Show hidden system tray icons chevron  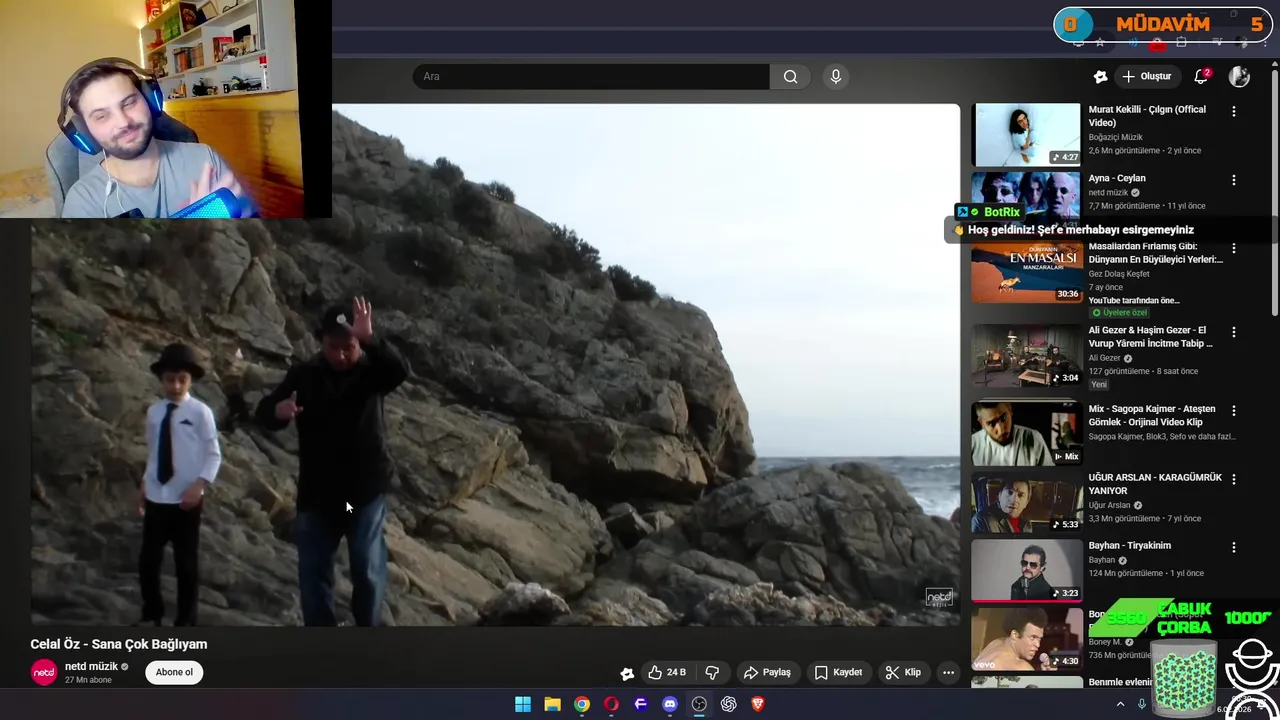1120,704
